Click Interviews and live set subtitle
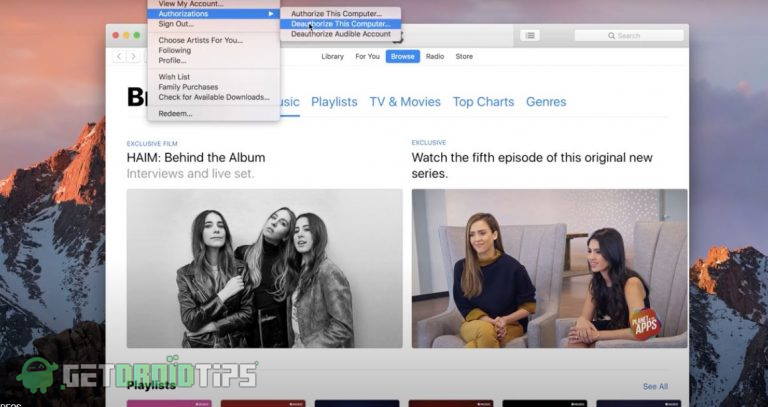The image size is (768, 407). [191, 174]
